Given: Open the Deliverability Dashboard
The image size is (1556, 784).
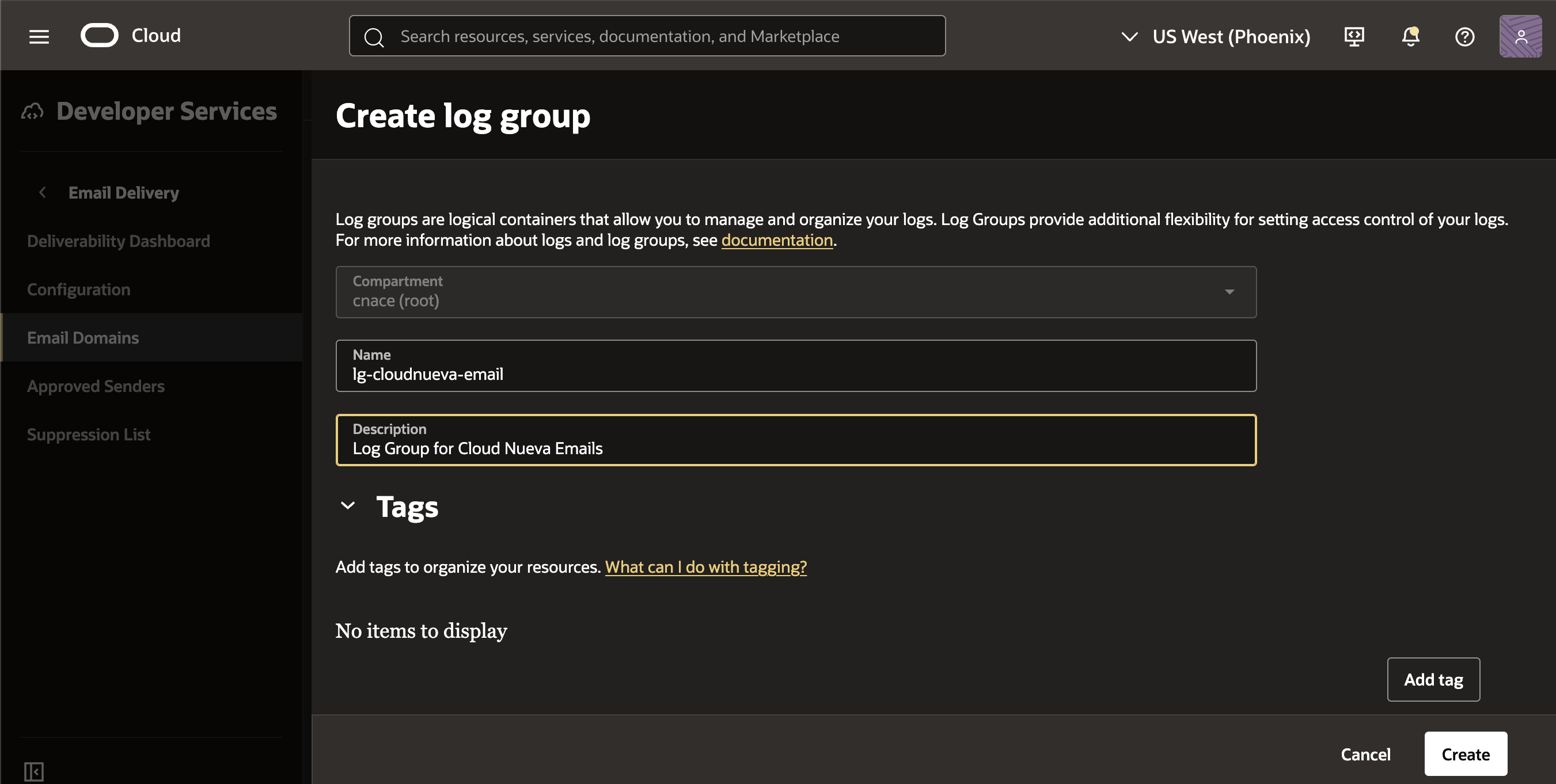Looking at the screenshot, I should pyautogui.click(x=119, y=241).
